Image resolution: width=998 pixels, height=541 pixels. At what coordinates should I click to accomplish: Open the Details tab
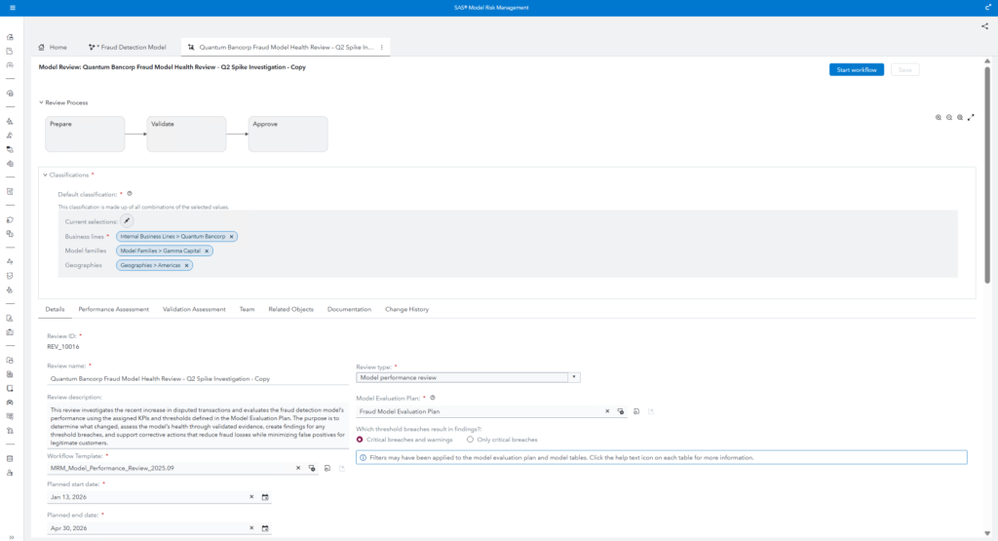[55, 309]
